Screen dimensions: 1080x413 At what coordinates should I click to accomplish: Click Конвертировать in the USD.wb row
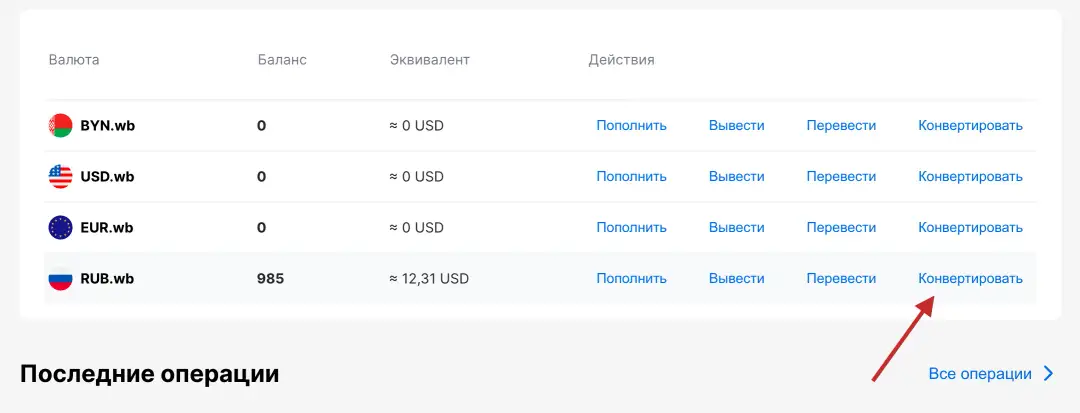pyautogui.click(x=970, y=177)
